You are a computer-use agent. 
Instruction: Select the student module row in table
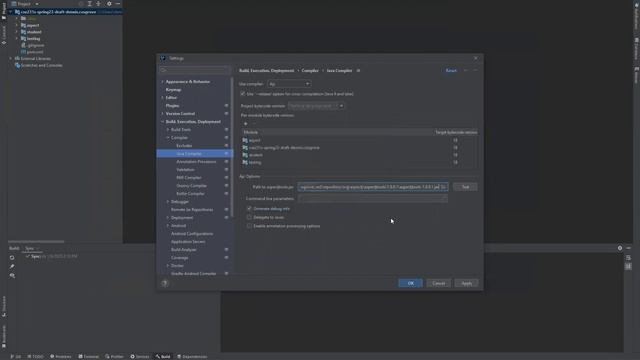359,155
